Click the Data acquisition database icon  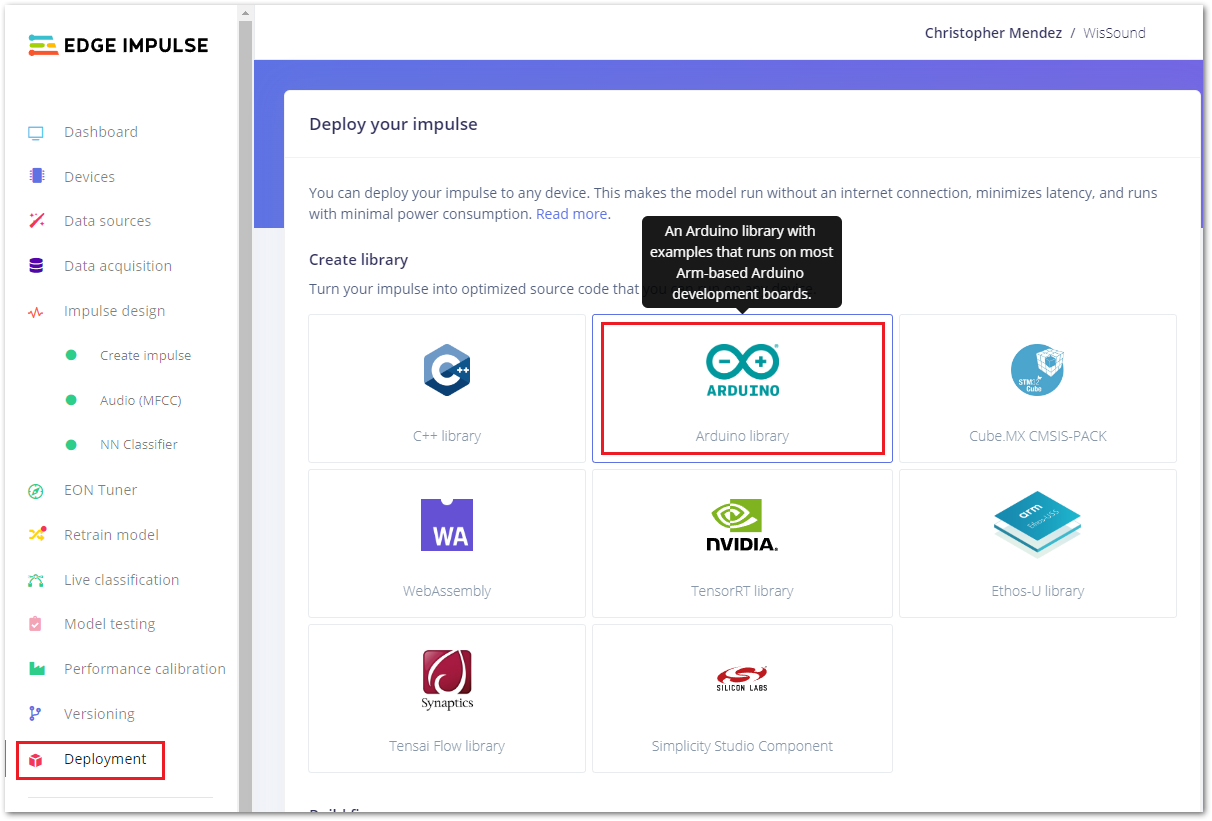tap(37, 266)
